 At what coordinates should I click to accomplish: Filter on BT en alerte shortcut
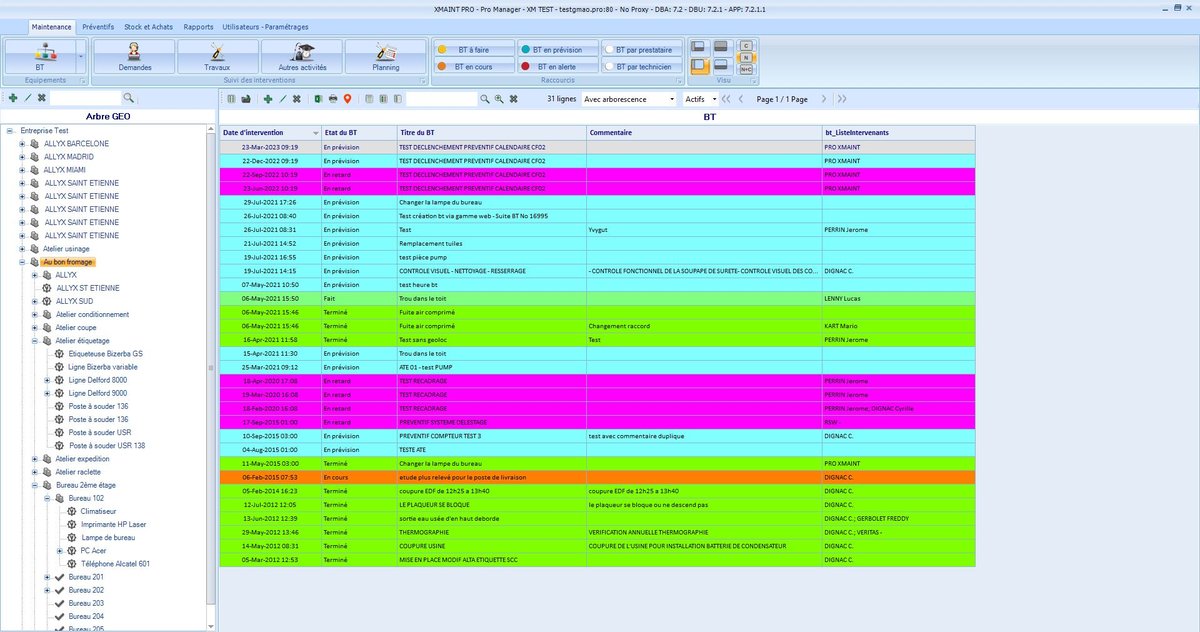click(x=557, y=66)
